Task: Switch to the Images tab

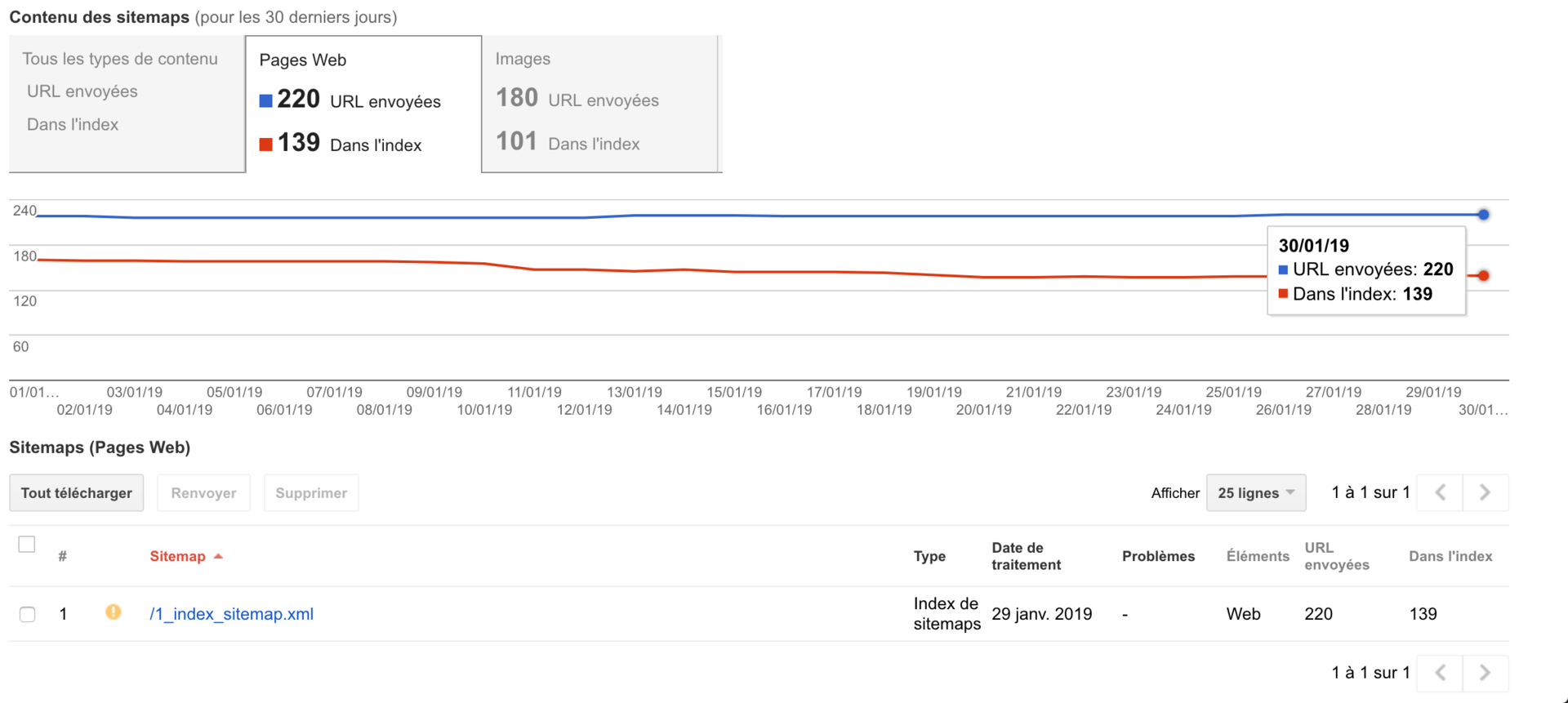Action: (599, 104)
